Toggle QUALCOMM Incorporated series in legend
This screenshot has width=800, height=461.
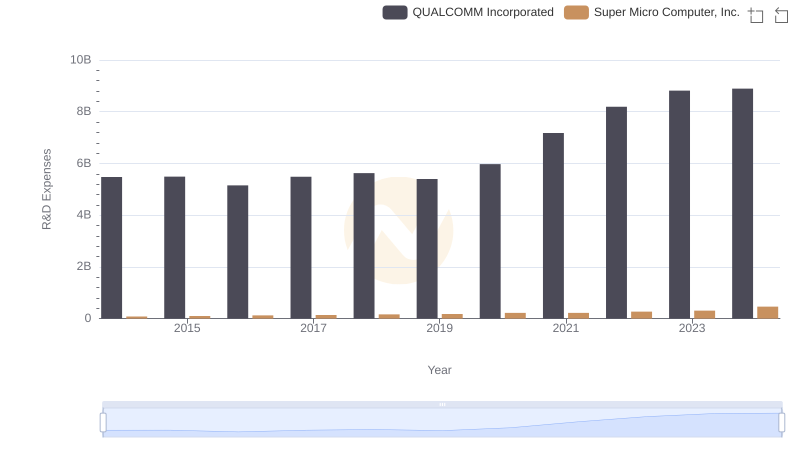[x=468, y=12]
